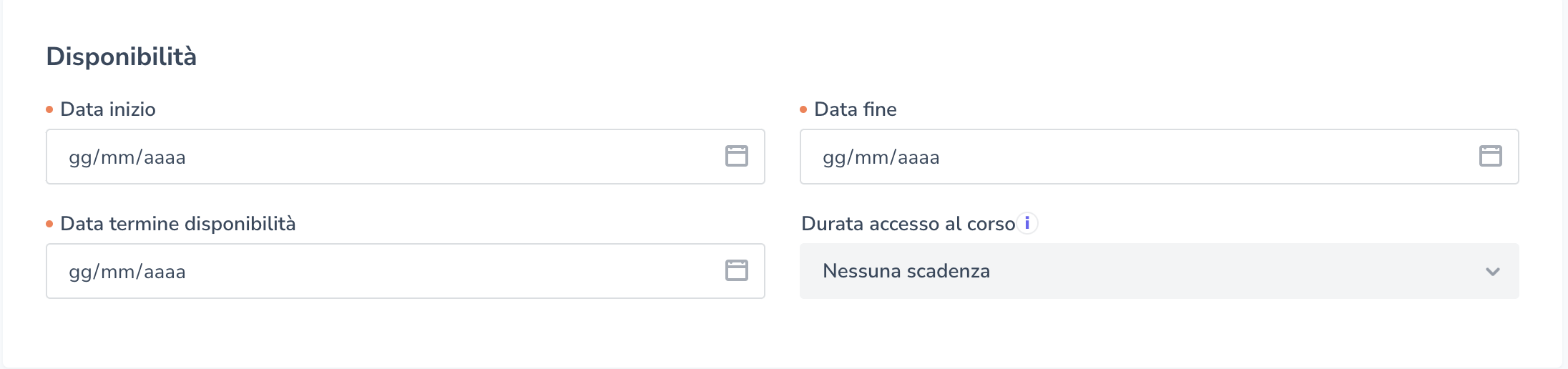Click the orange required dot before Data inizio
This screenshot has height=369, width=1568.
[49, 109]
